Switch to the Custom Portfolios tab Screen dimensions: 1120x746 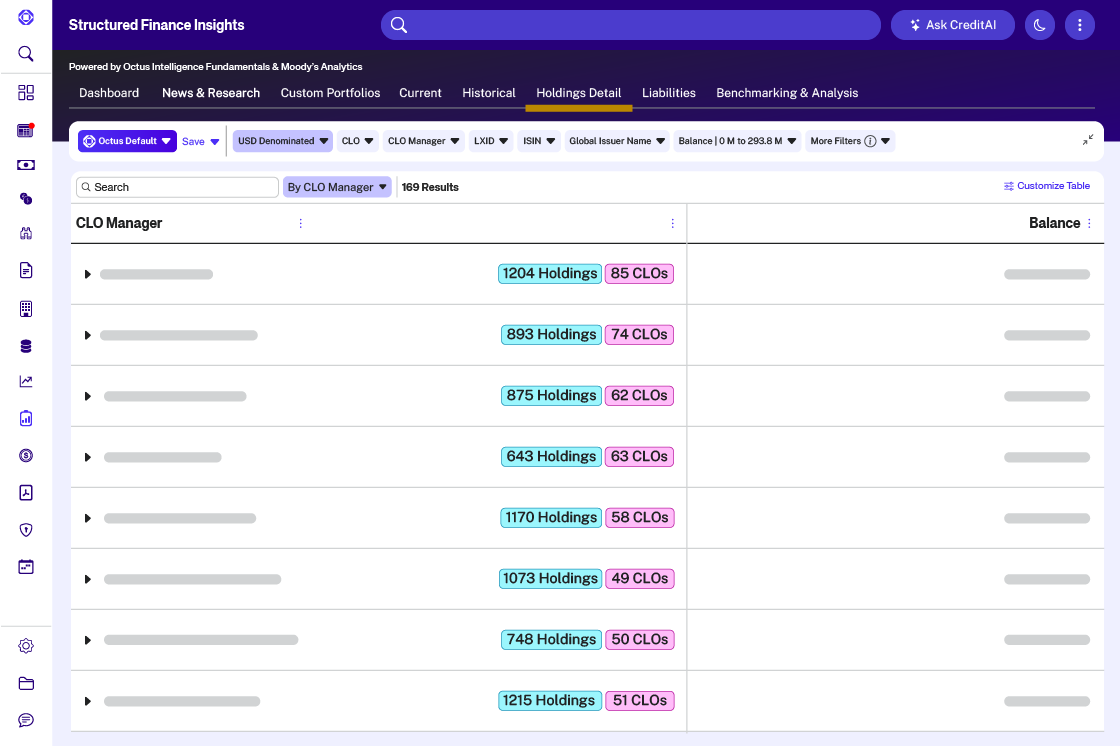[330, 93]
